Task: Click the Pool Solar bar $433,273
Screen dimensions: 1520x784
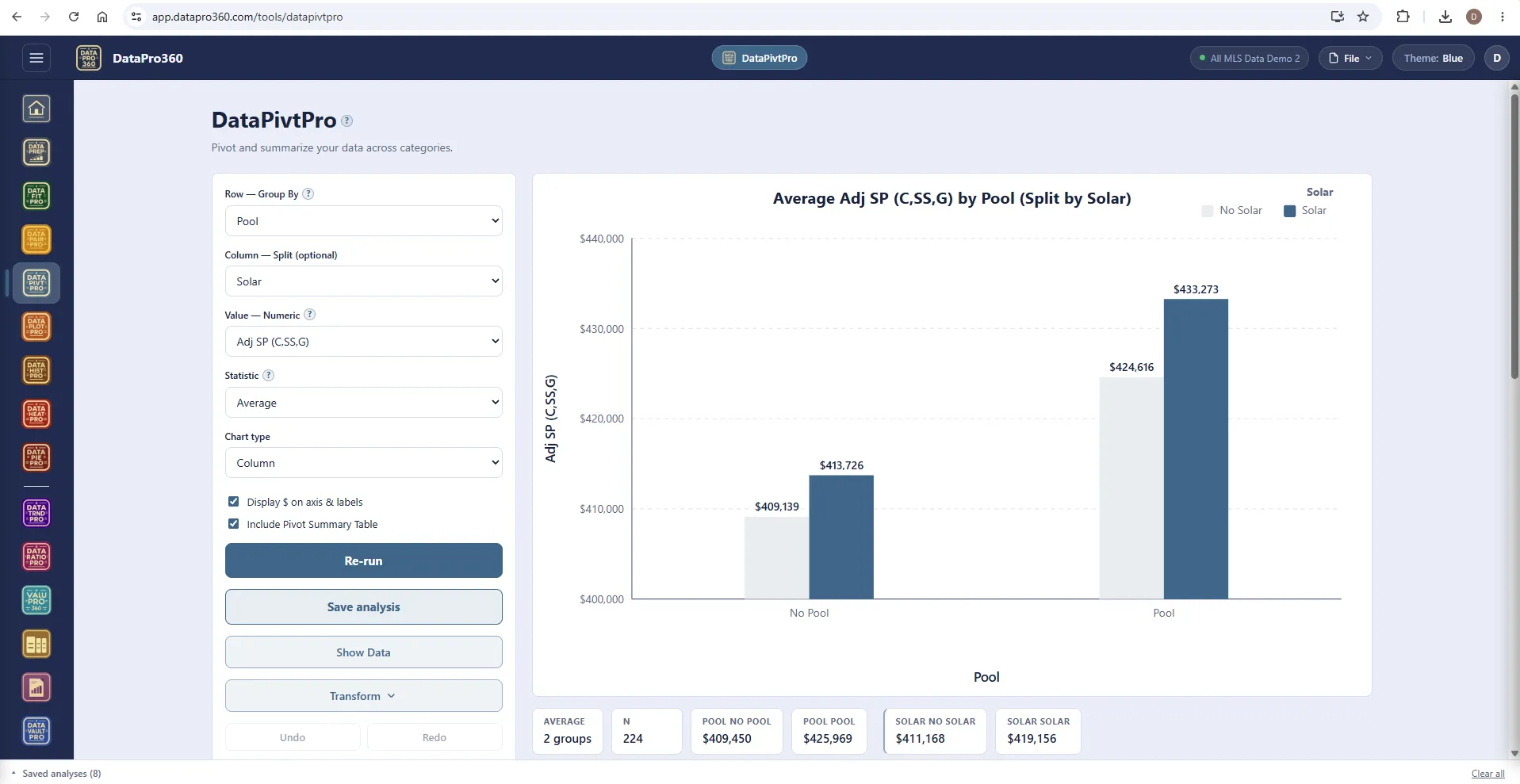Action: [1196, 449]
